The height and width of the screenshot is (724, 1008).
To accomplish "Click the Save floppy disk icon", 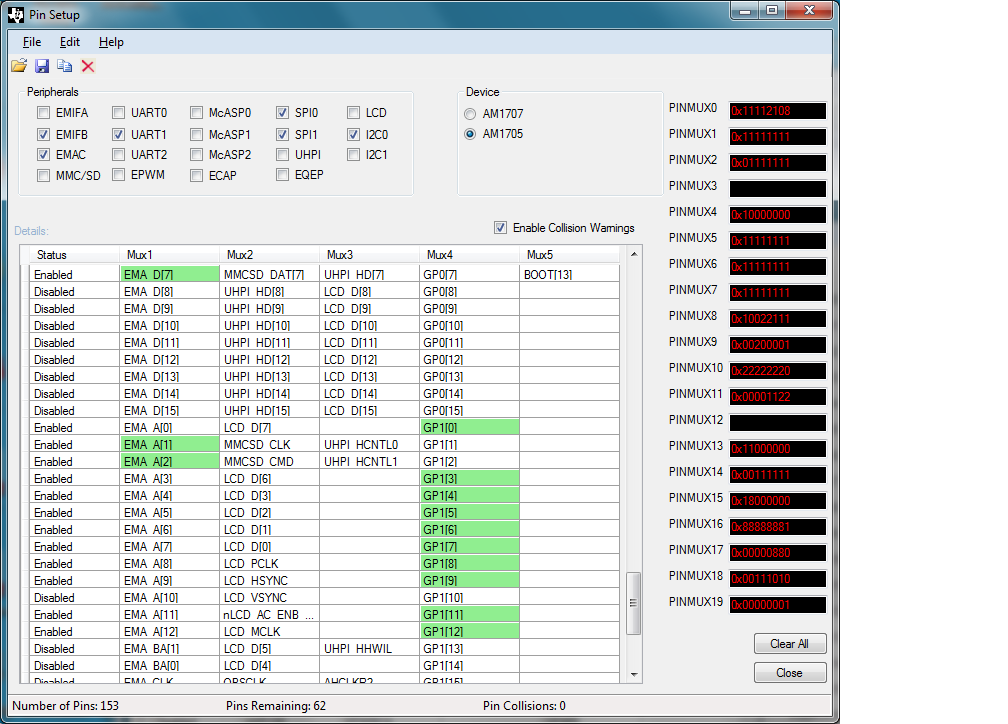I will coord(42,66).
